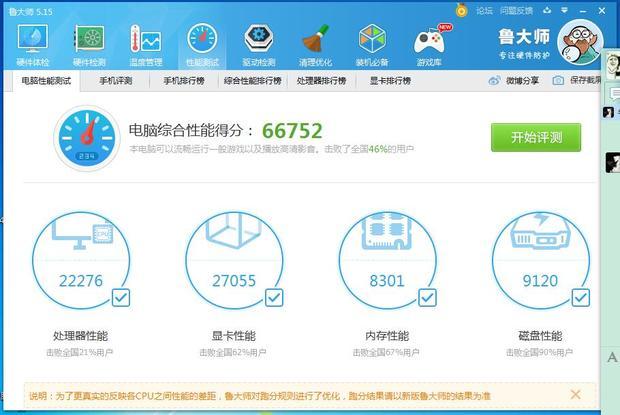Click the memory chip icon in circle
620x415 pixels.
coord(387,231)
